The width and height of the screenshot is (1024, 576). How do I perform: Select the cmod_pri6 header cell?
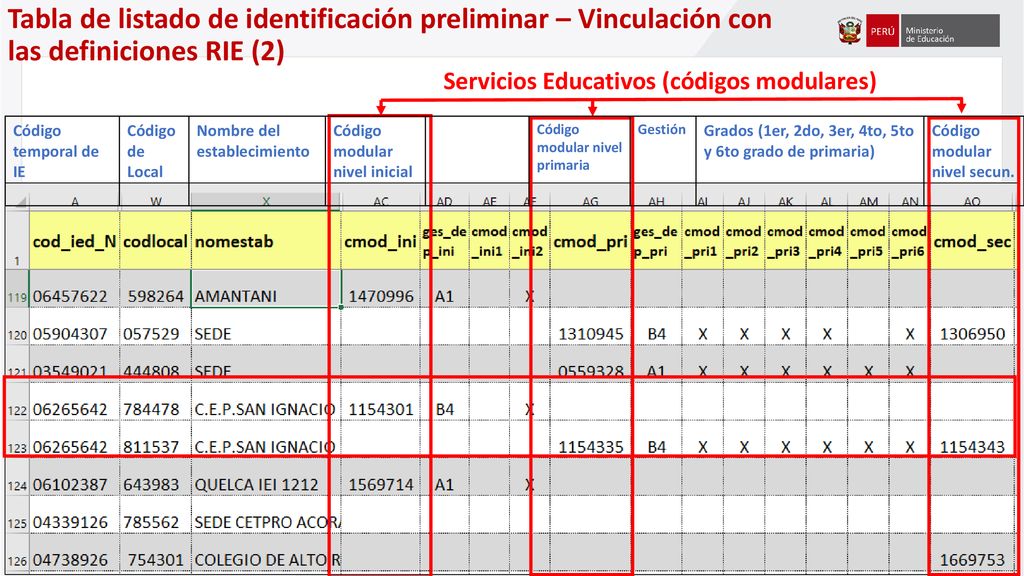[909, 241]
